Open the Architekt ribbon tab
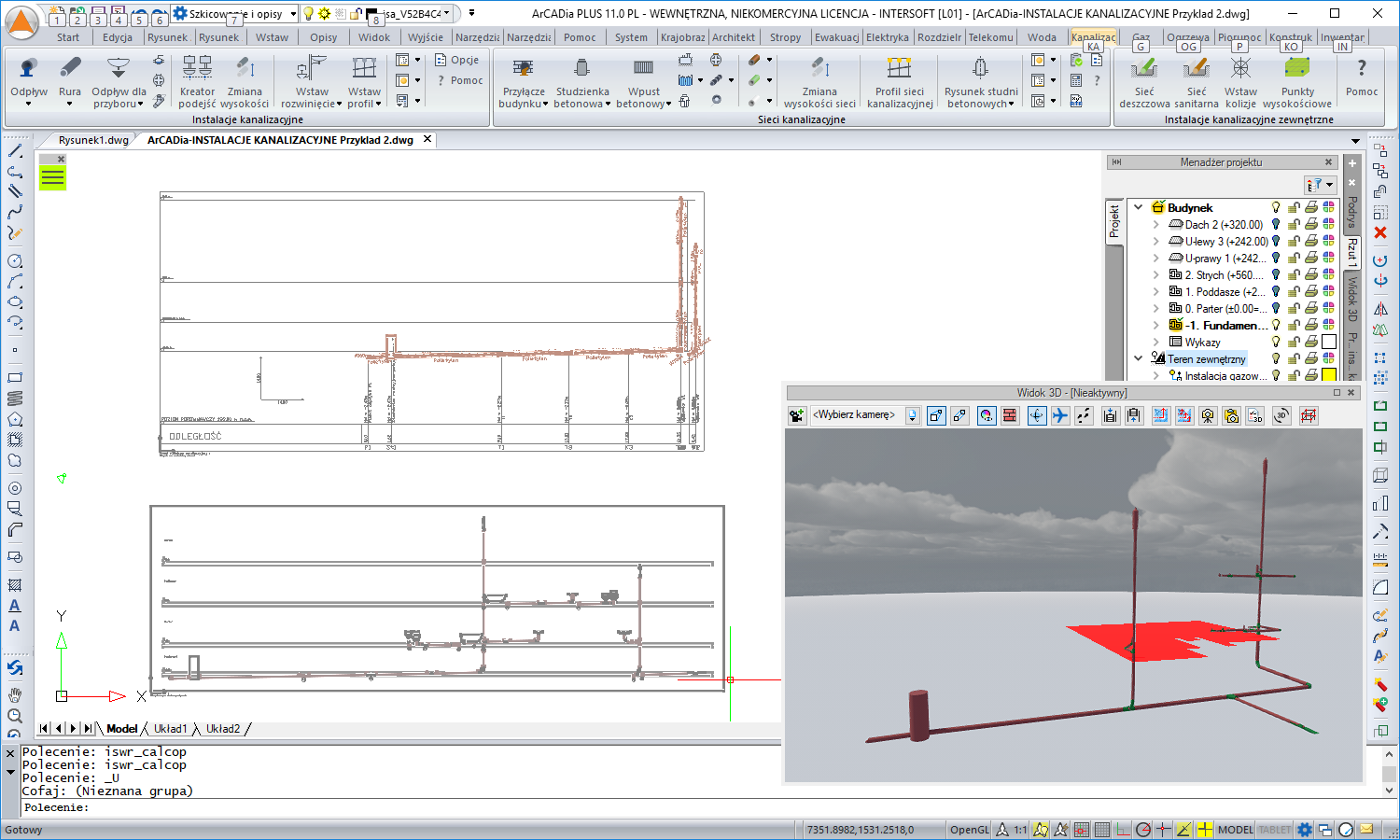The width and height of the screenshot is (1400, 840). [734, 37]
